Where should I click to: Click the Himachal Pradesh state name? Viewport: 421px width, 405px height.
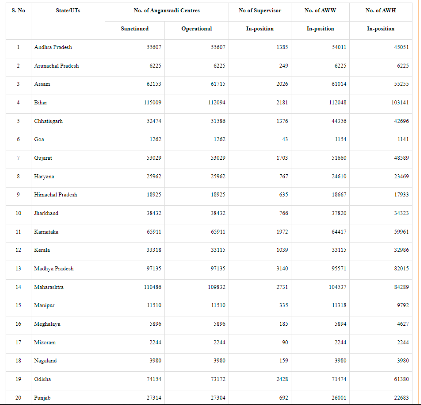click(55, 195)
